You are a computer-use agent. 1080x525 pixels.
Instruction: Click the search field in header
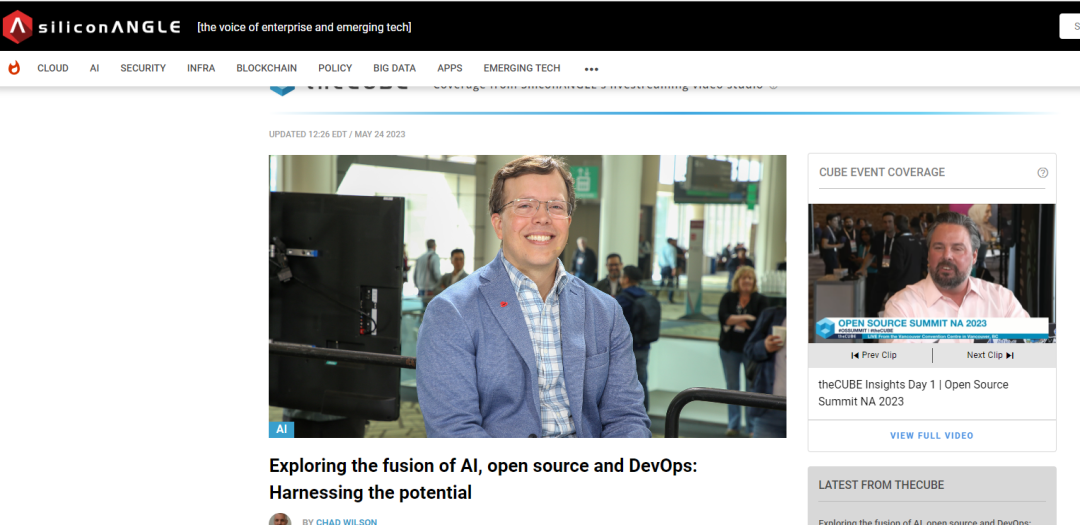coord(1070,27)
